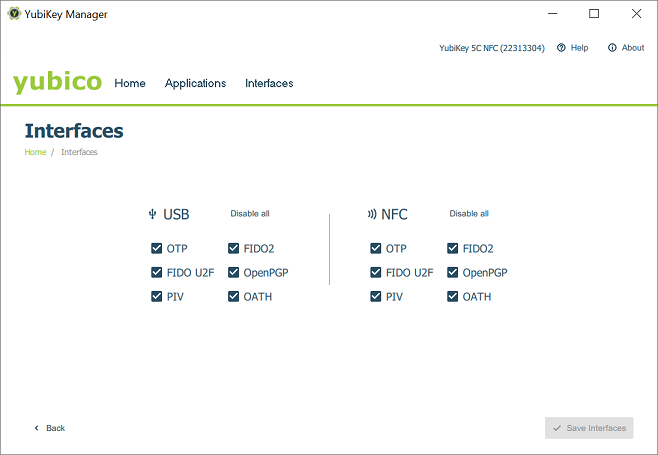The image size is (658, 455).
Task: Maximize the YubiKey Manager window
Action: (594, 13)
